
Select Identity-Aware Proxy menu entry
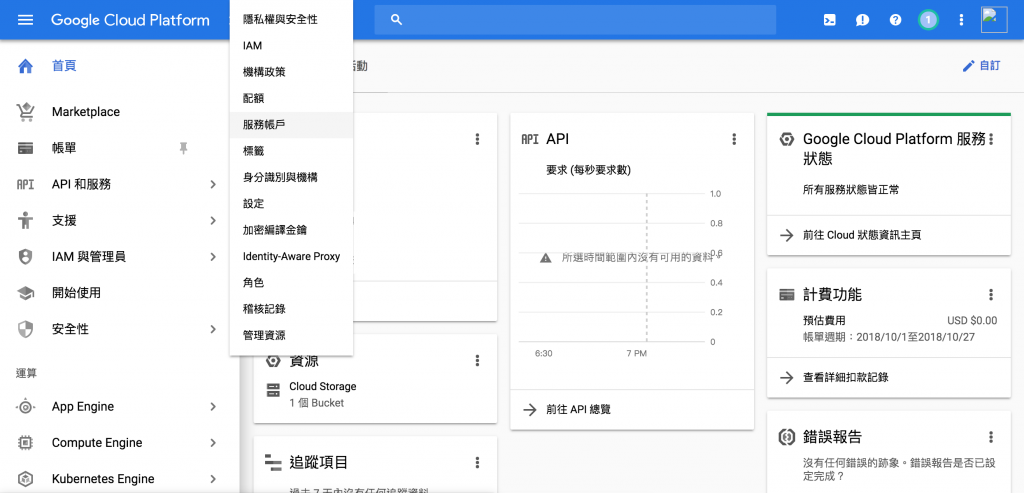[291, 256]
